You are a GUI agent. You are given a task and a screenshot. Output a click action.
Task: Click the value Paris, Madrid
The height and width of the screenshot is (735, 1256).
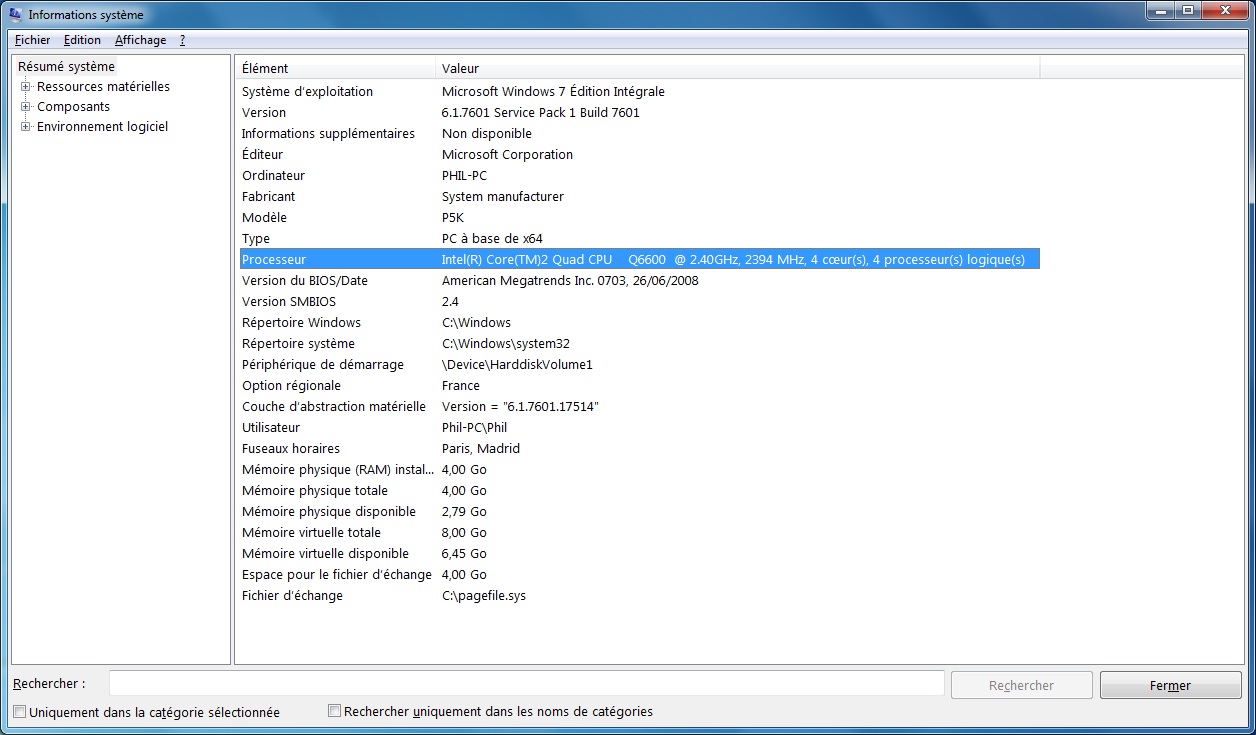click(481, 448)
